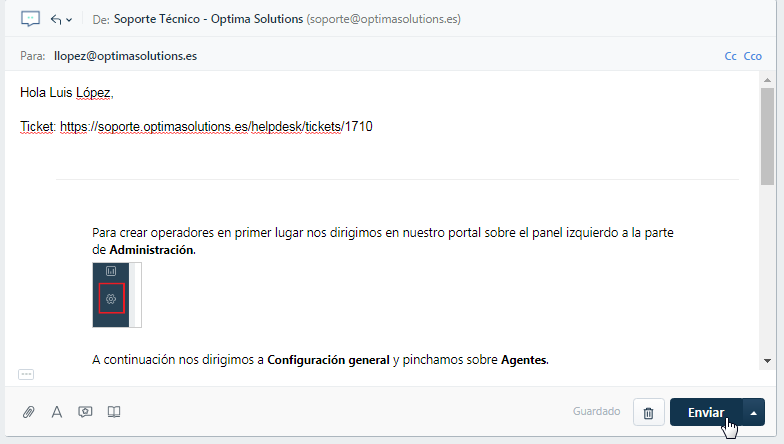The height and width of the screenshot is (444, 784).
Task: Click the vertical scrollbar thumb
Action: coord(767,135)
